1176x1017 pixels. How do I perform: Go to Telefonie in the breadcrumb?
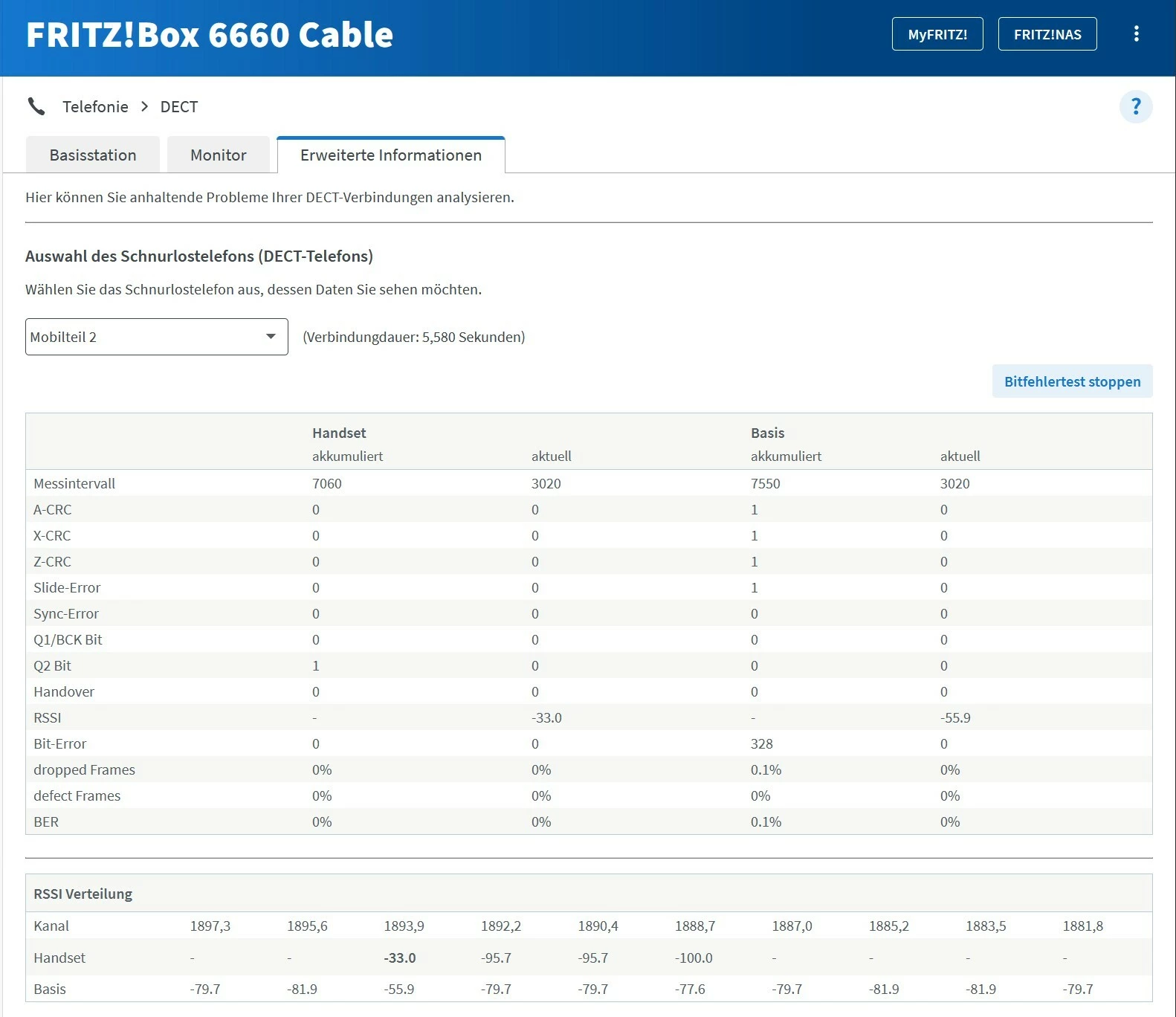click(95, 106)
